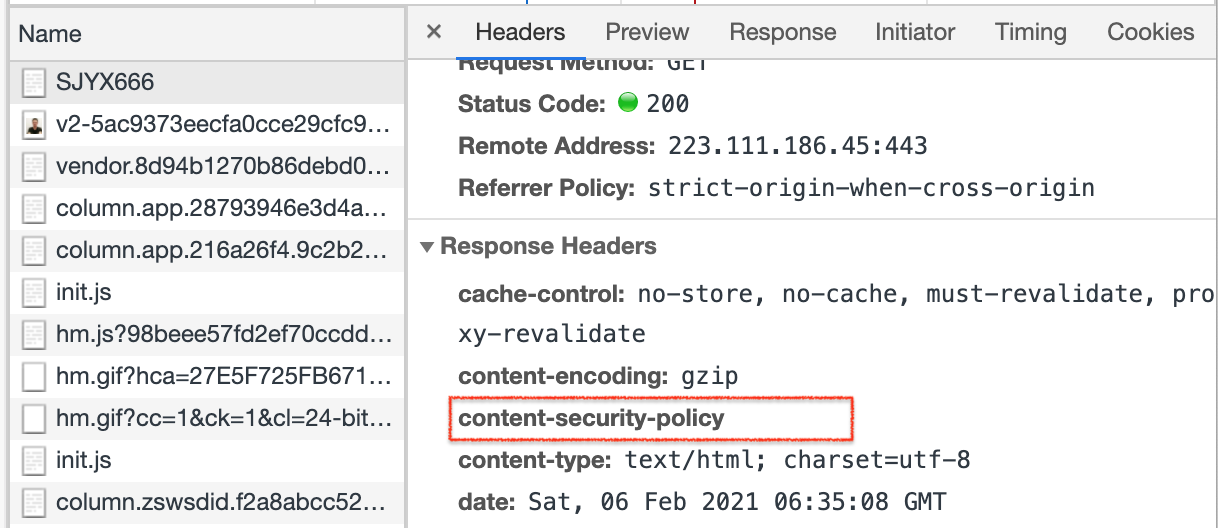Click the hm.js request file icon
The image size is (1218, 528).
coord(35,335)
